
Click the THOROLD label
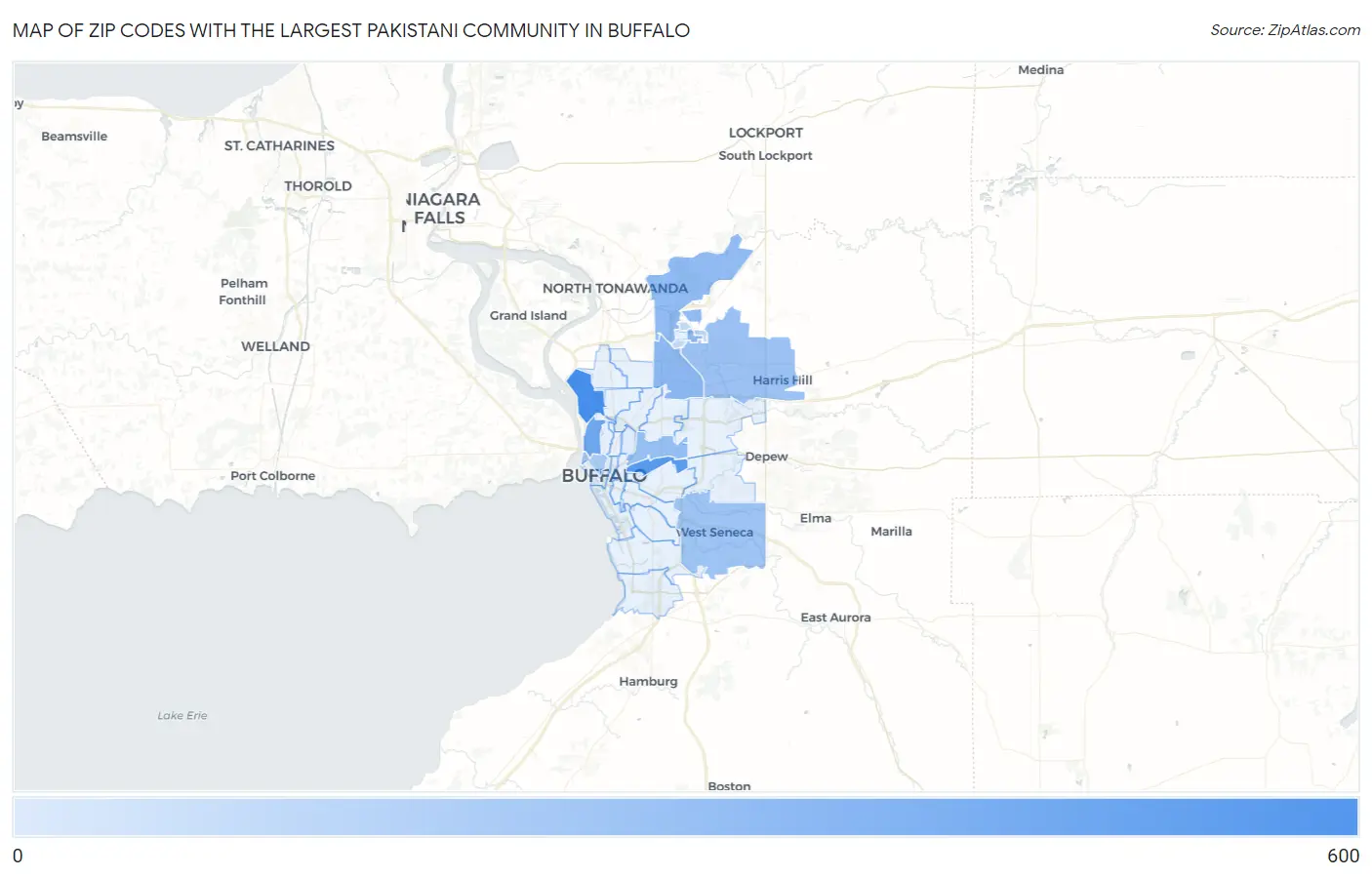318,185
